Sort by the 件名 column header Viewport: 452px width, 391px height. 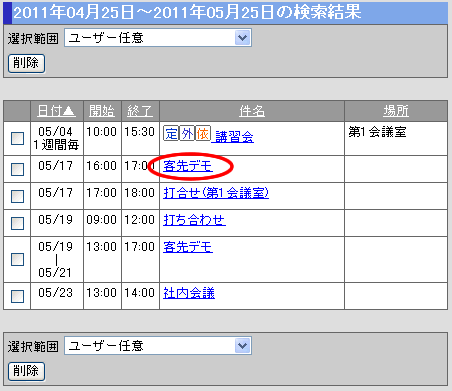(x=252, y=111)
